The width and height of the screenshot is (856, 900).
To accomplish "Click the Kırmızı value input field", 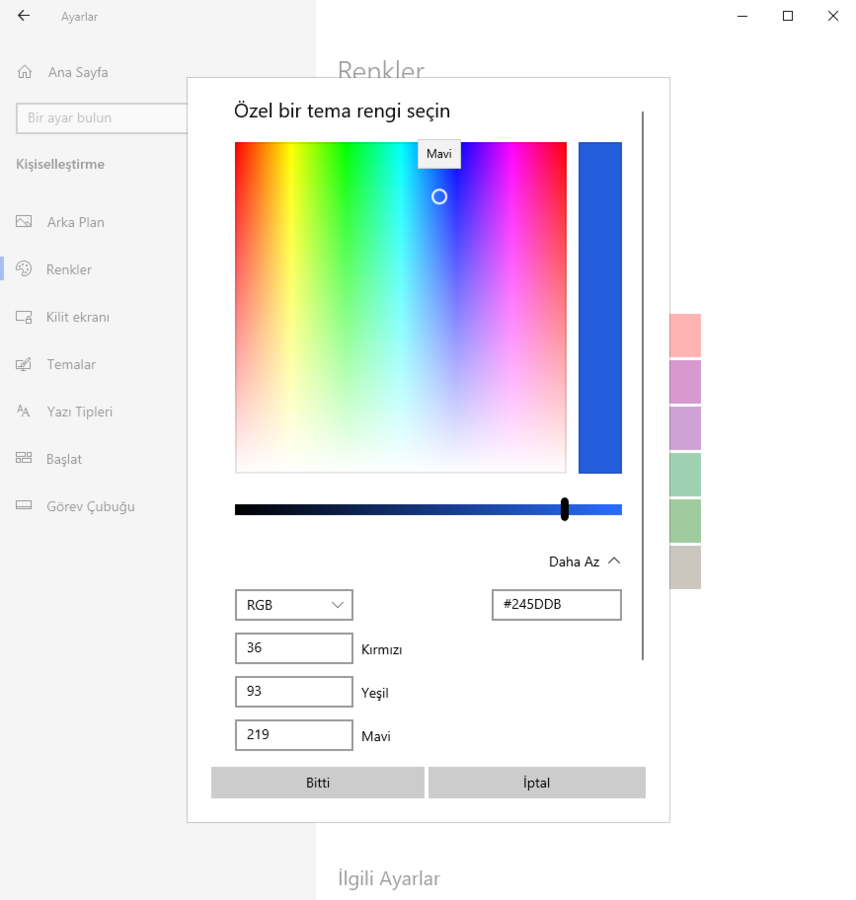I will coord(293,648).
